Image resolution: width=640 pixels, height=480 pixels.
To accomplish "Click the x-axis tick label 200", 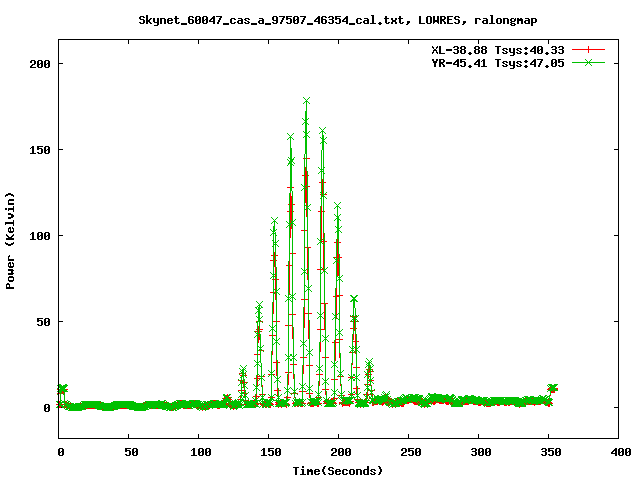I will coord(341,452).
